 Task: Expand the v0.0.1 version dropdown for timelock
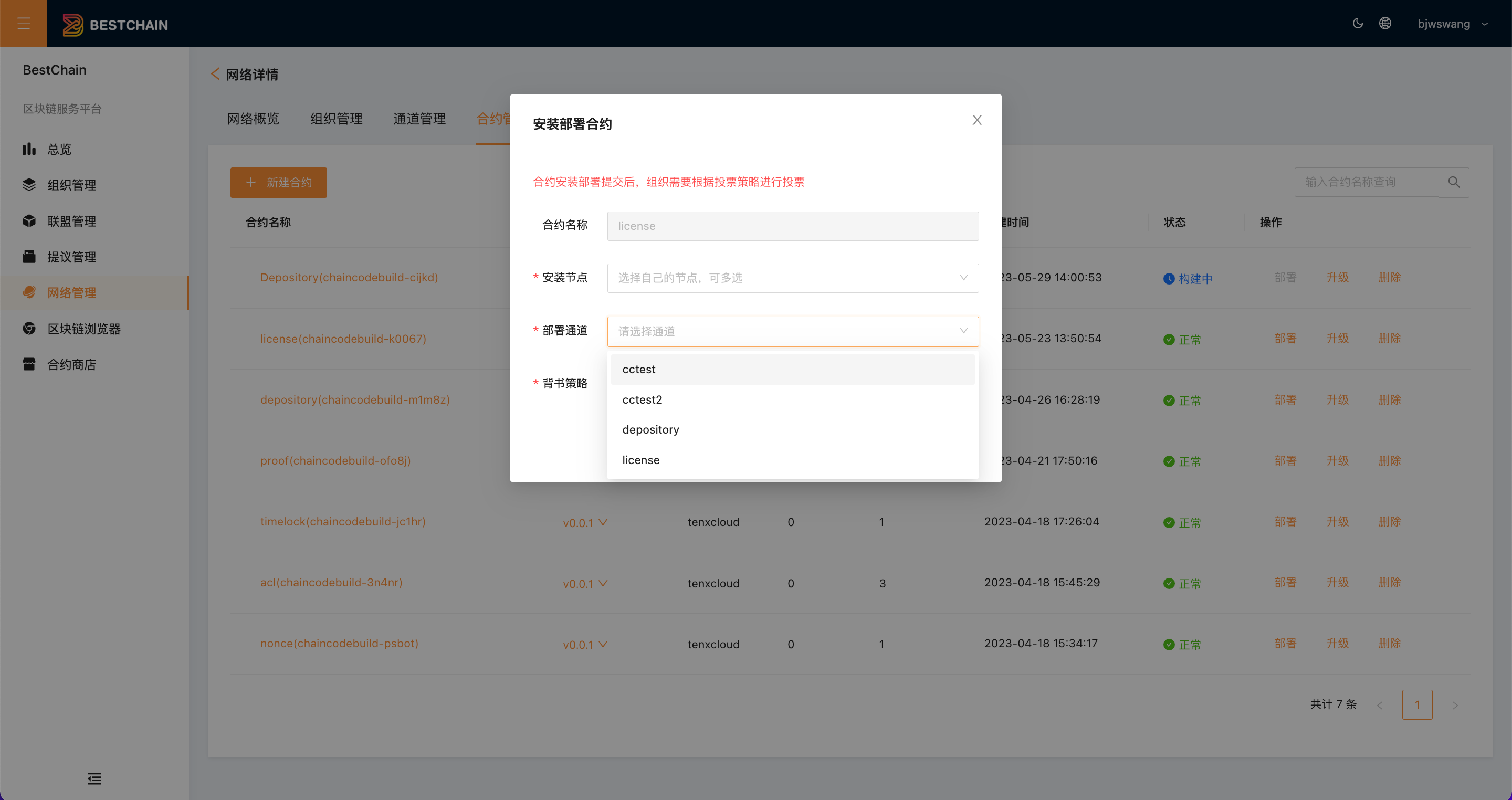[x=585, y=523]
